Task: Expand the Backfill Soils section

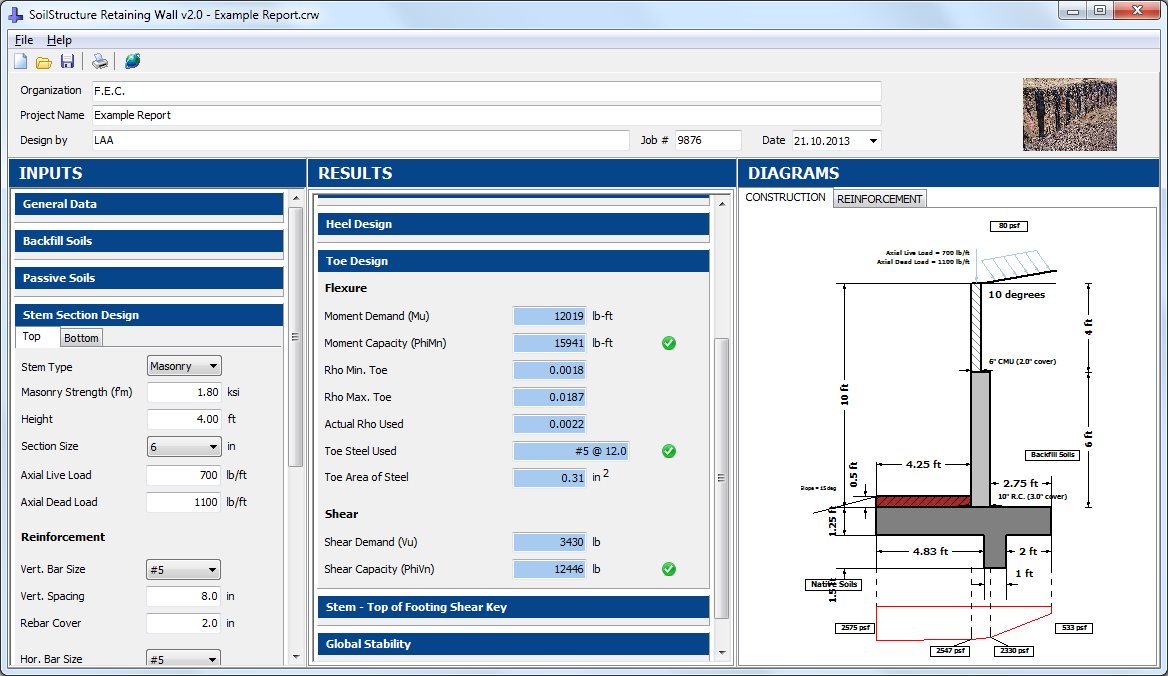Action: pos(148,241)
